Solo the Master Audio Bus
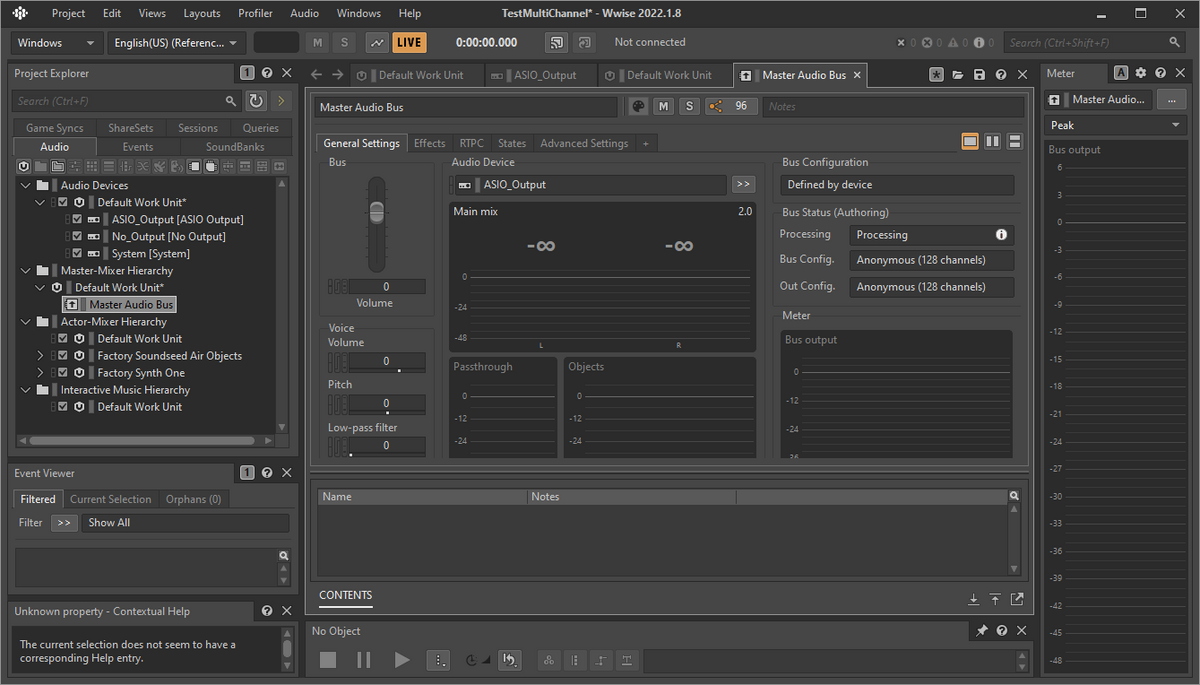 [689, 107]
